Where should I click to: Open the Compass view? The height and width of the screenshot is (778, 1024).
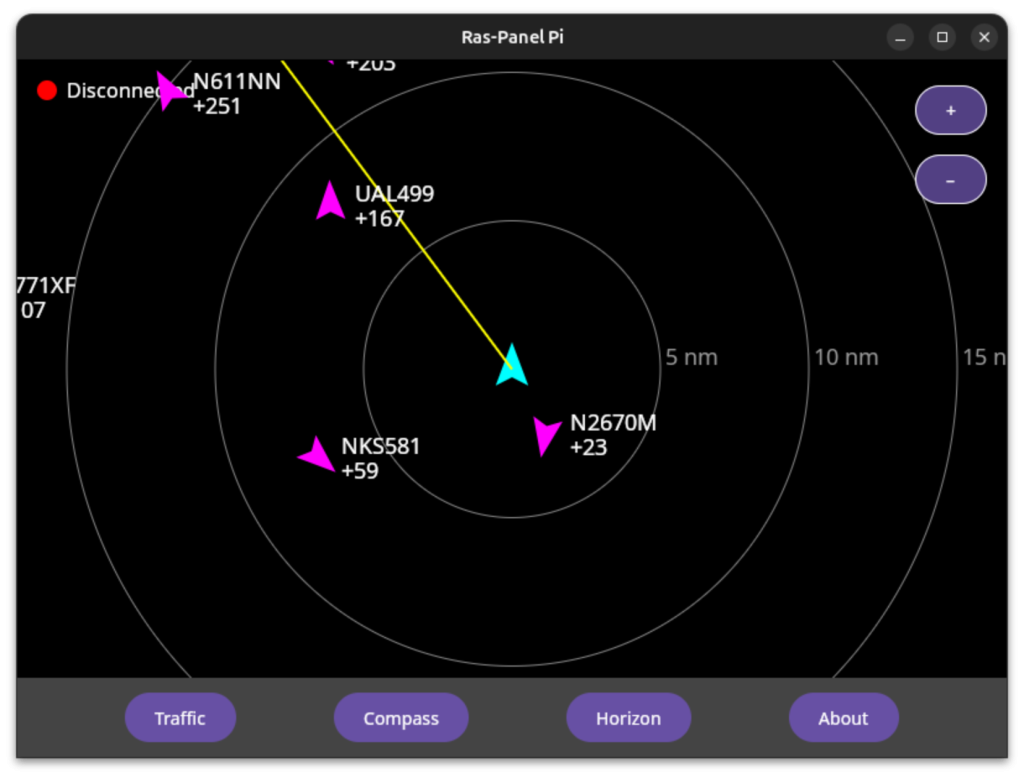click(401, 718)
